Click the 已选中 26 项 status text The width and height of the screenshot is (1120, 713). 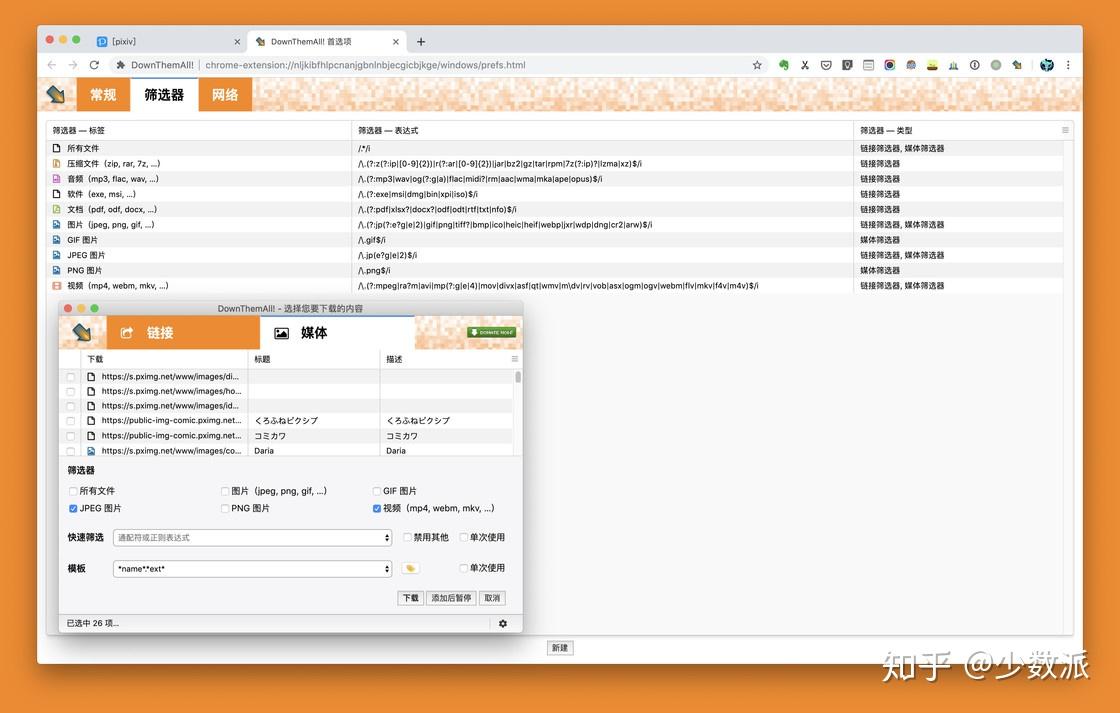pyautogui.click(x=93, y=624)
